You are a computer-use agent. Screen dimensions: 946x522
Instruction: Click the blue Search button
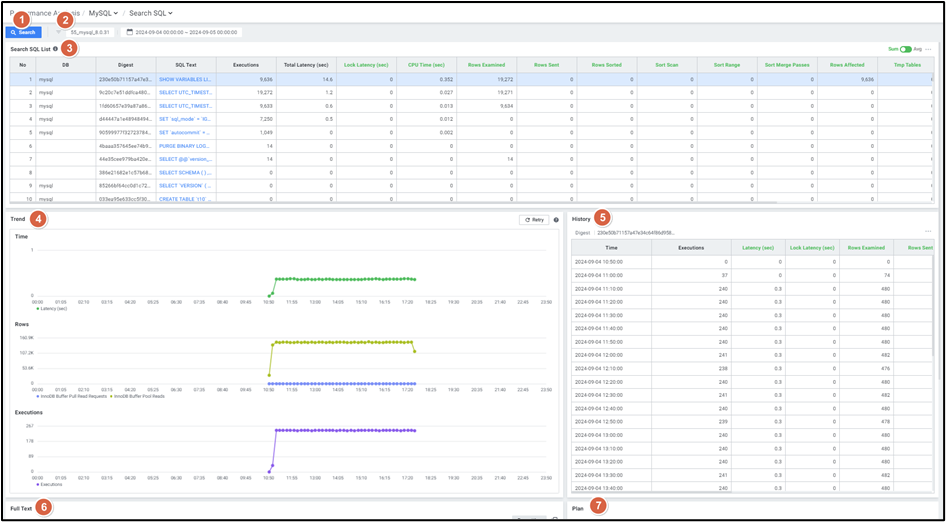[23, 32]
